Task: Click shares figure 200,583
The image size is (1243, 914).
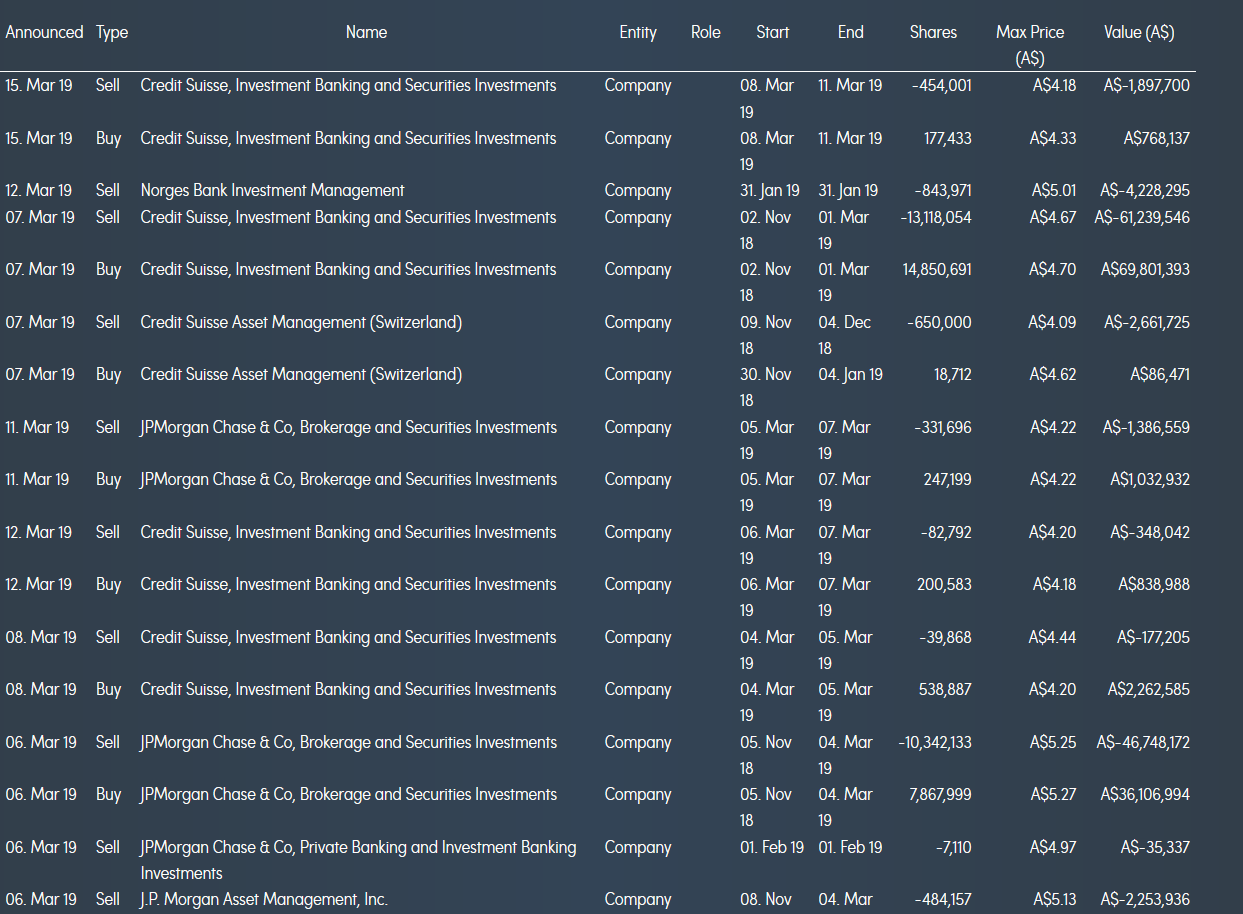Action: coord(945,584)
